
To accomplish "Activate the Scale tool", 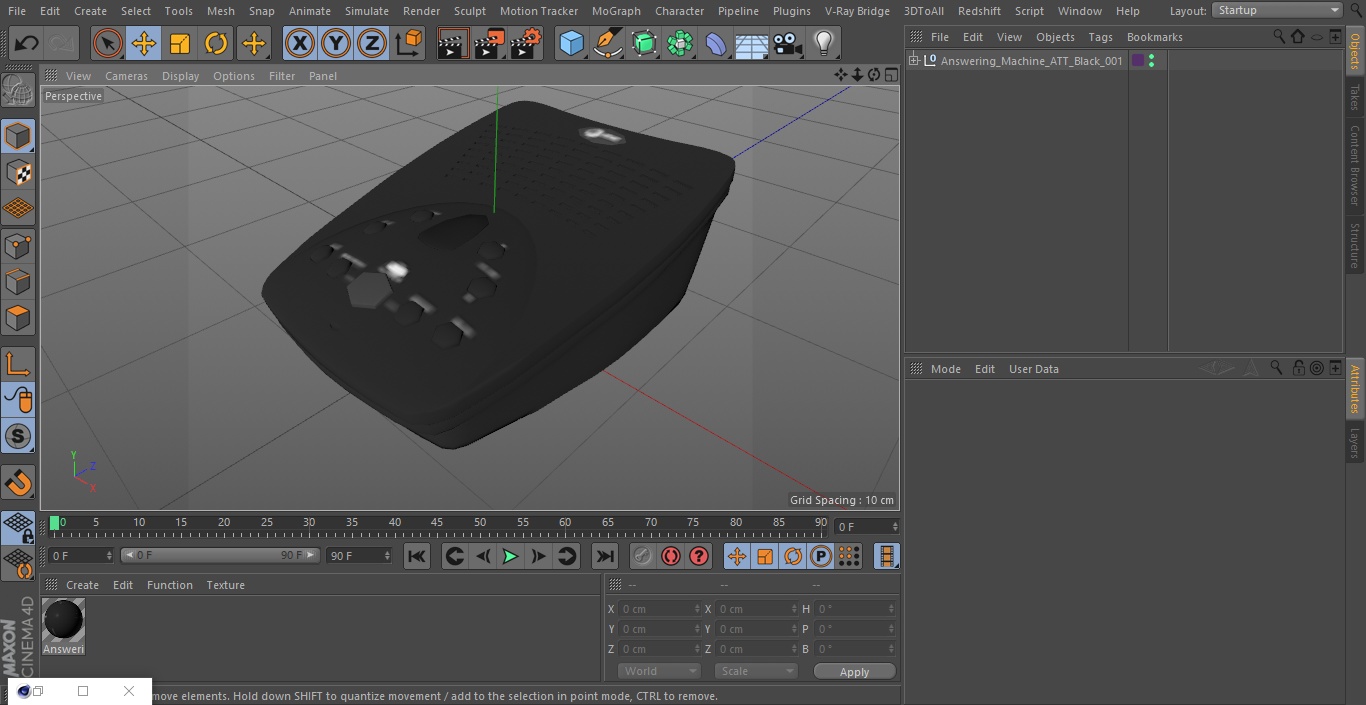I will [x=180, y=43].
